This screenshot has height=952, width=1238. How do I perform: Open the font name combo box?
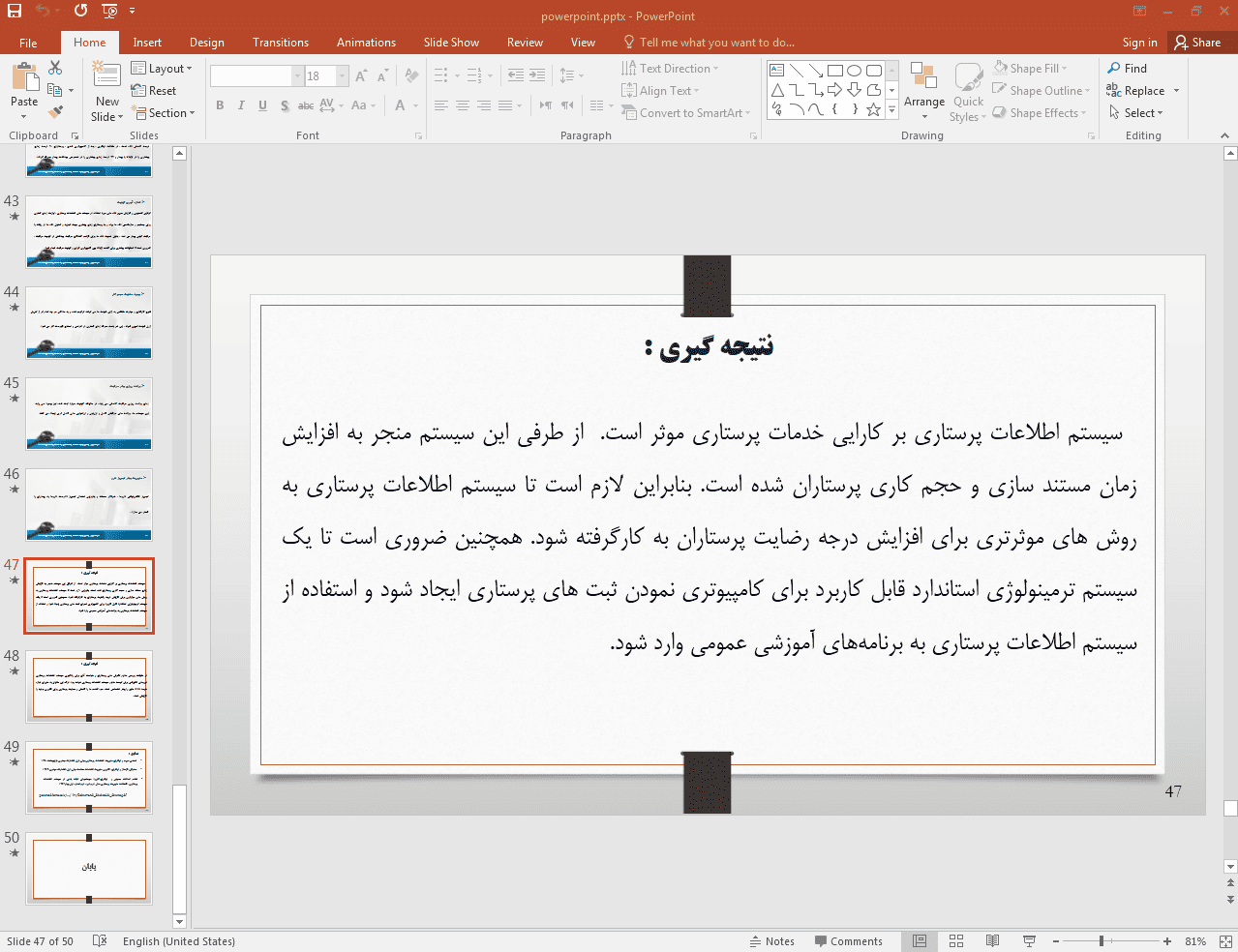[257, 75]
